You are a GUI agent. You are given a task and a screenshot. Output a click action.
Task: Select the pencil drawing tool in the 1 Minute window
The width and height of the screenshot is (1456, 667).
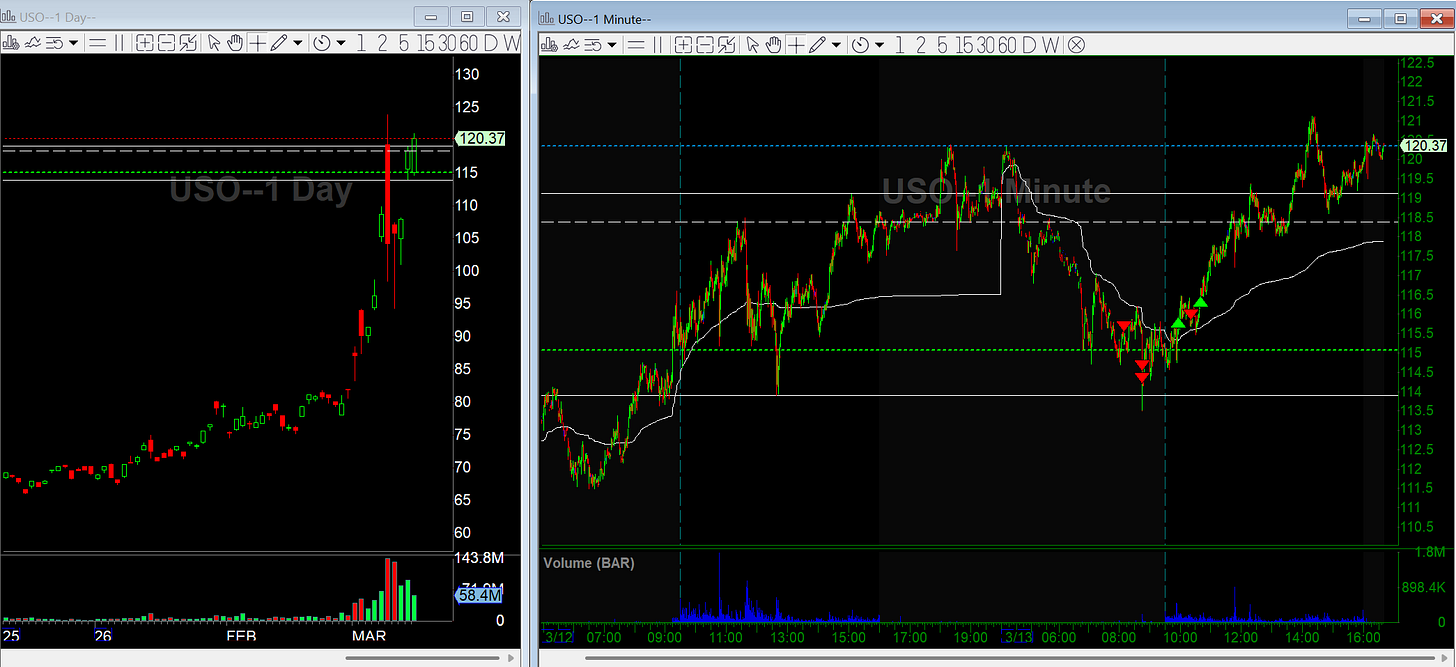(817, 43)
